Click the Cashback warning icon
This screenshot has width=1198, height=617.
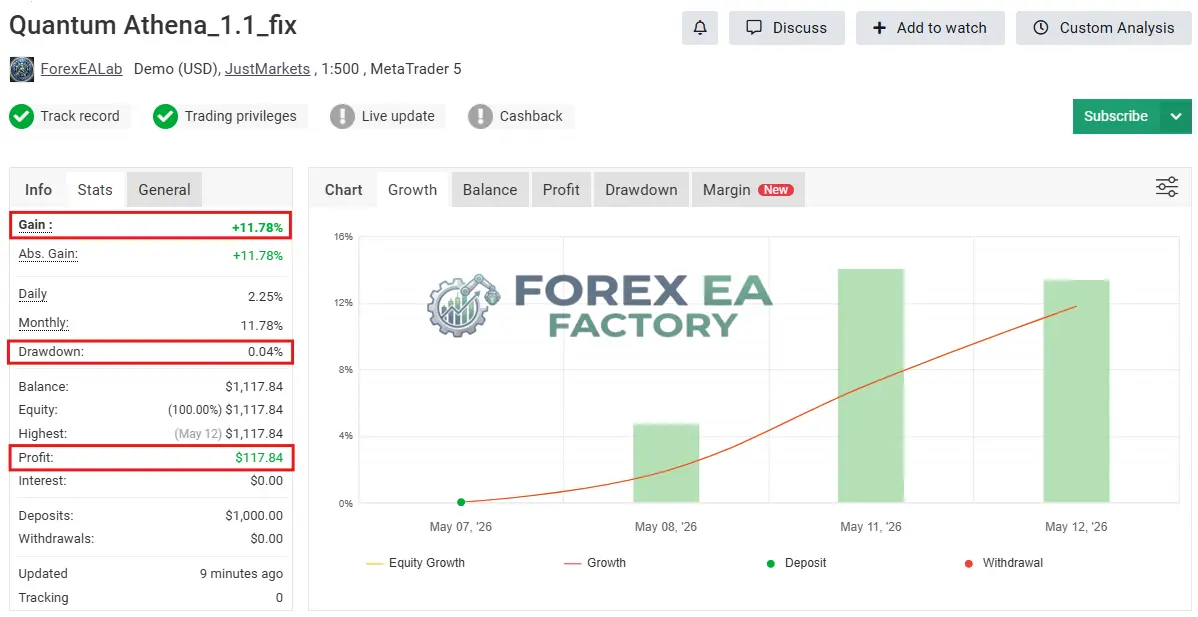point(480,117)
